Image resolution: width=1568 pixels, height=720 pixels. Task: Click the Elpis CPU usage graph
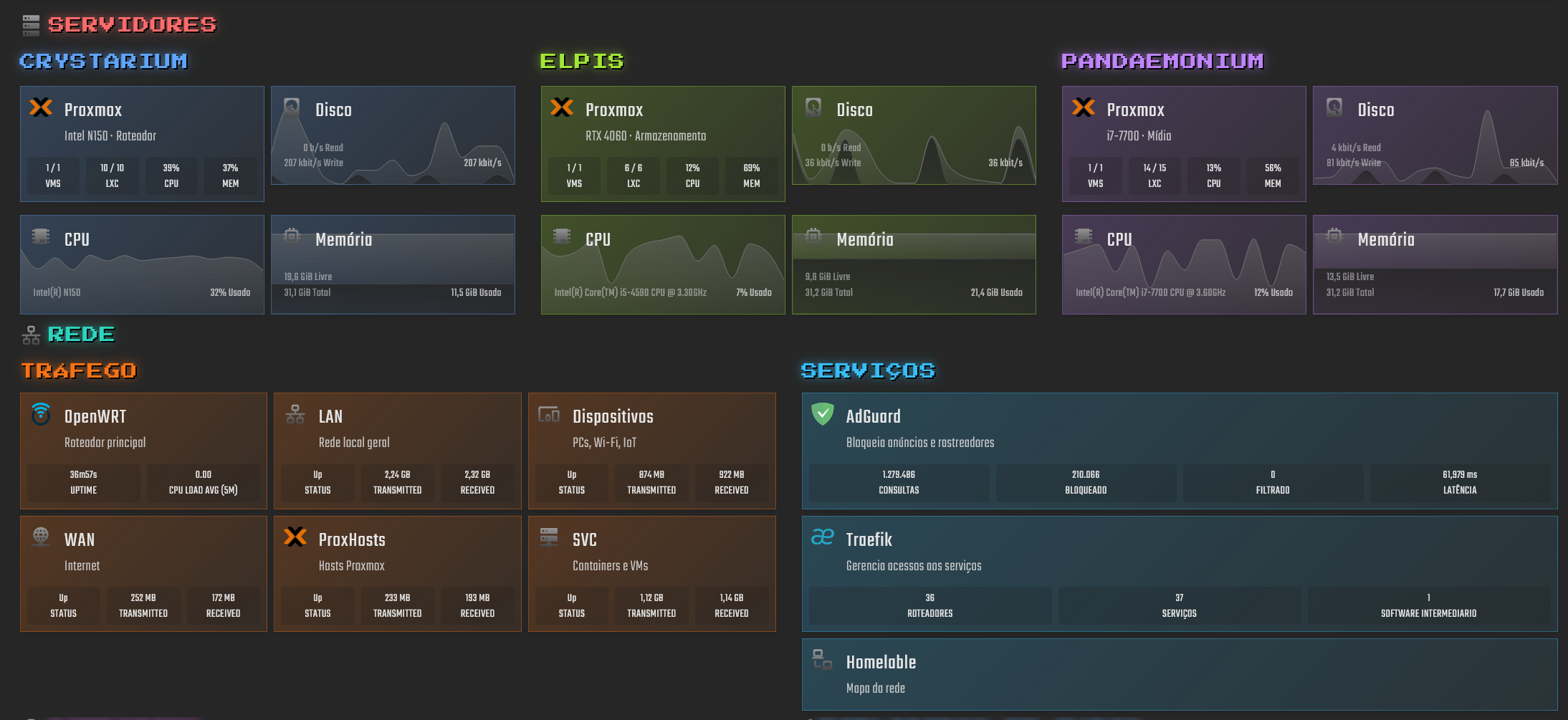pos(663,264)
